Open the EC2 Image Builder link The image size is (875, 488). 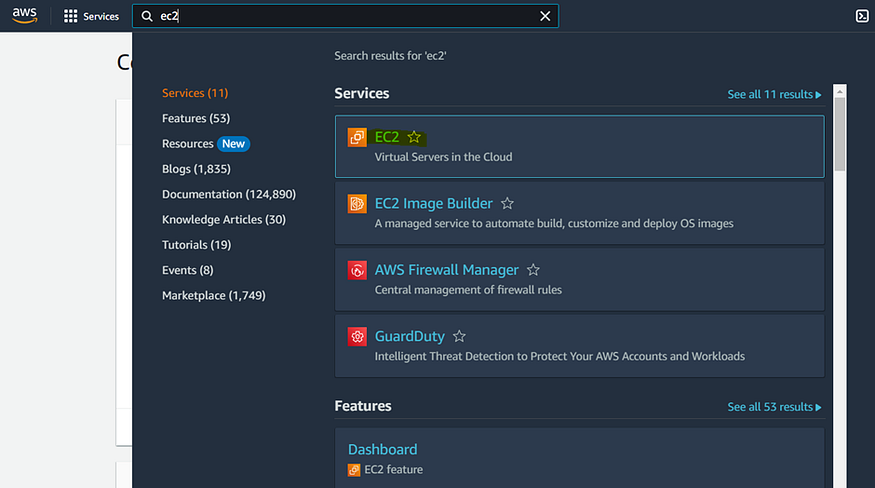[x=434, y=203]
